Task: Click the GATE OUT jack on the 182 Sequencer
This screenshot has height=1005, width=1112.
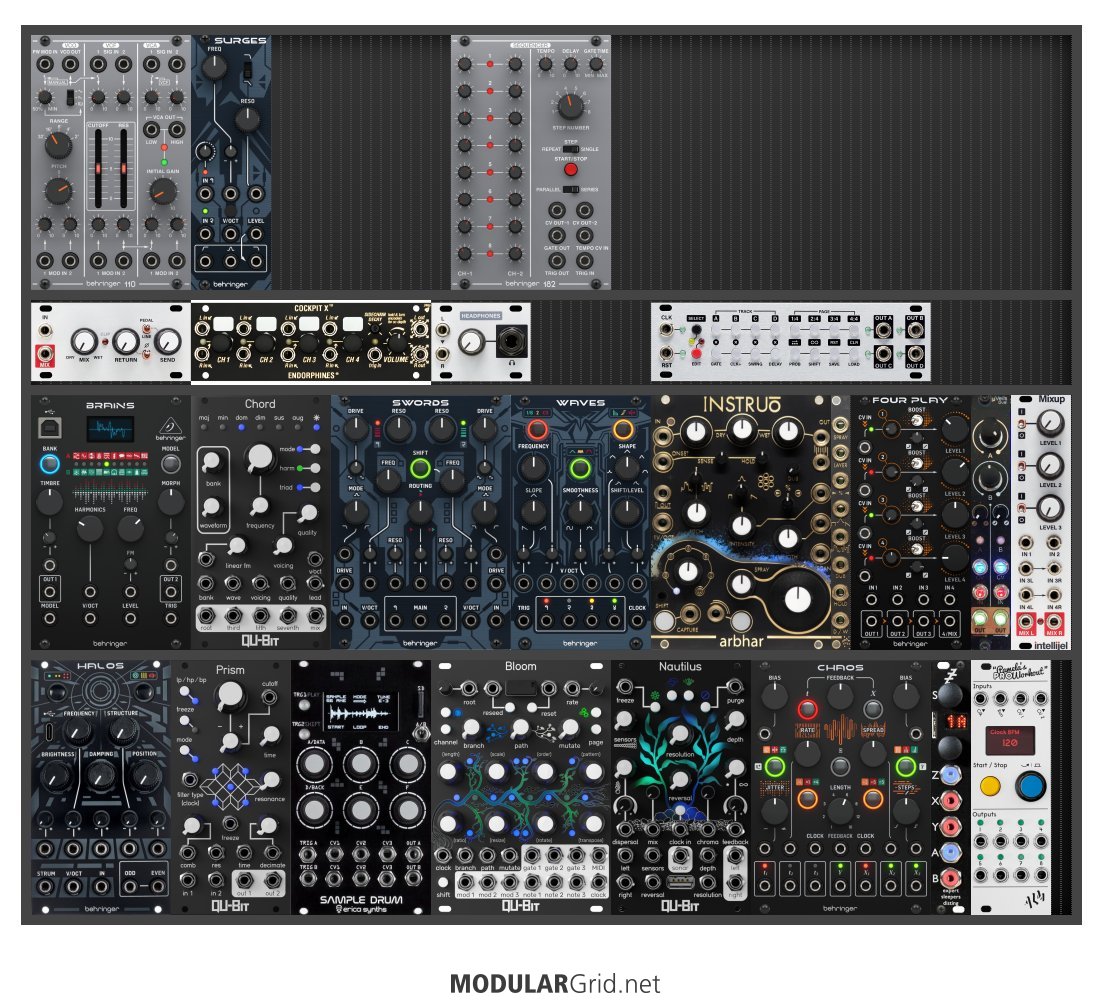Action: [557, 235]
